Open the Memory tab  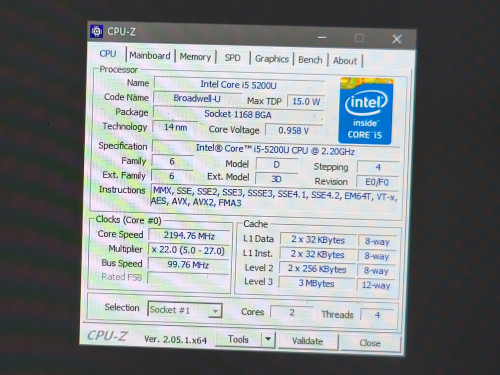point(195,57)
